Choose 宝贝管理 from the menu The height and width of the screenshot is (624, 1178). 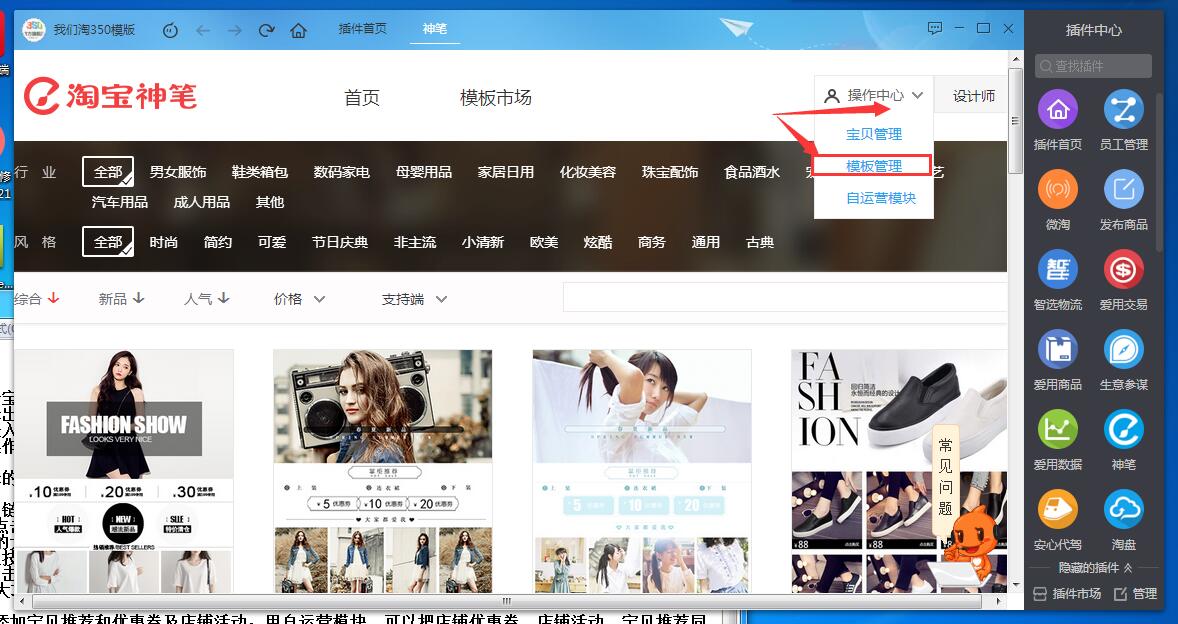(x=874, y=134)
